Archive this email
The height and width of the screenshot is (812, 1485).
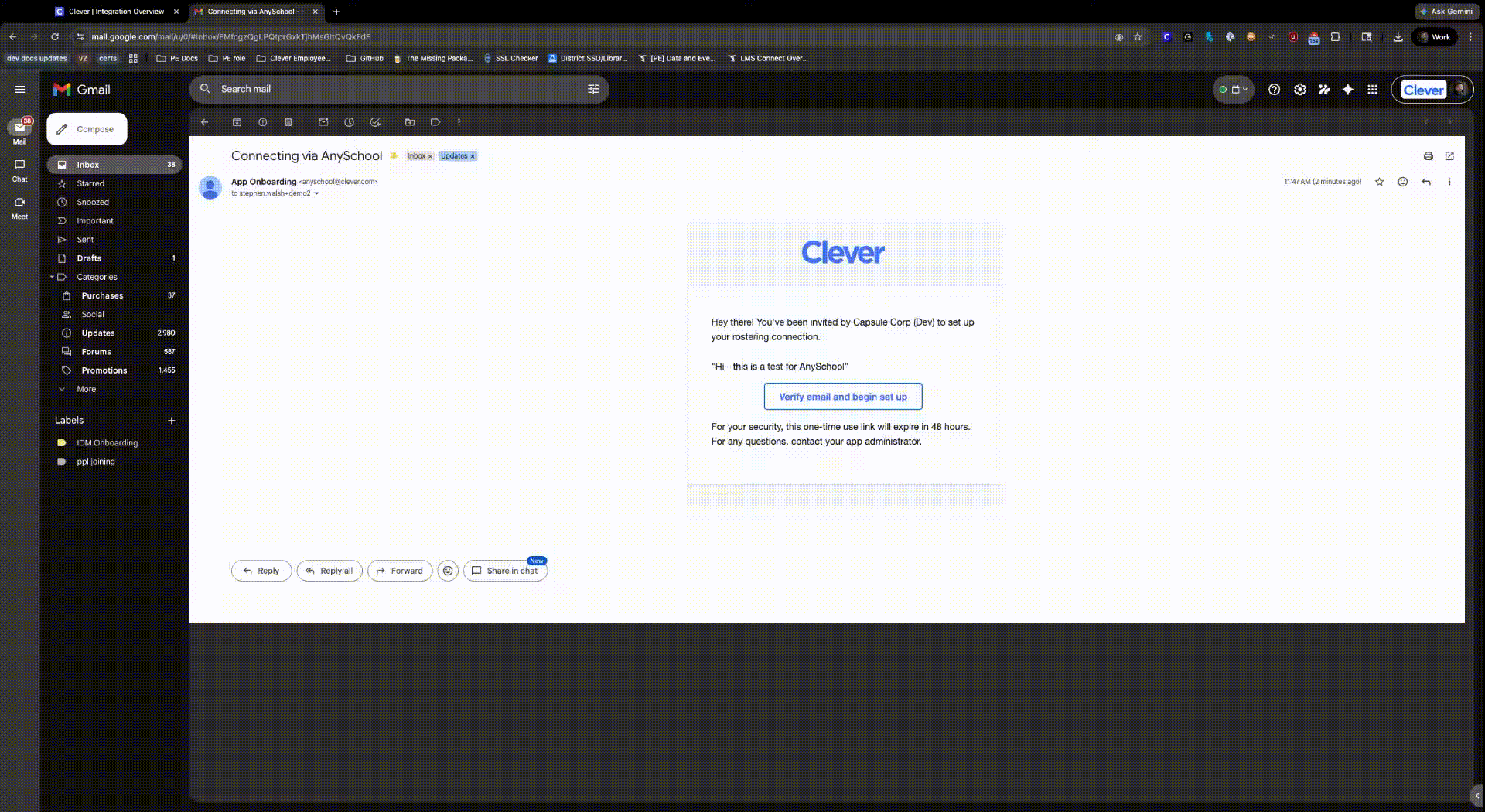tap(237, 122)
